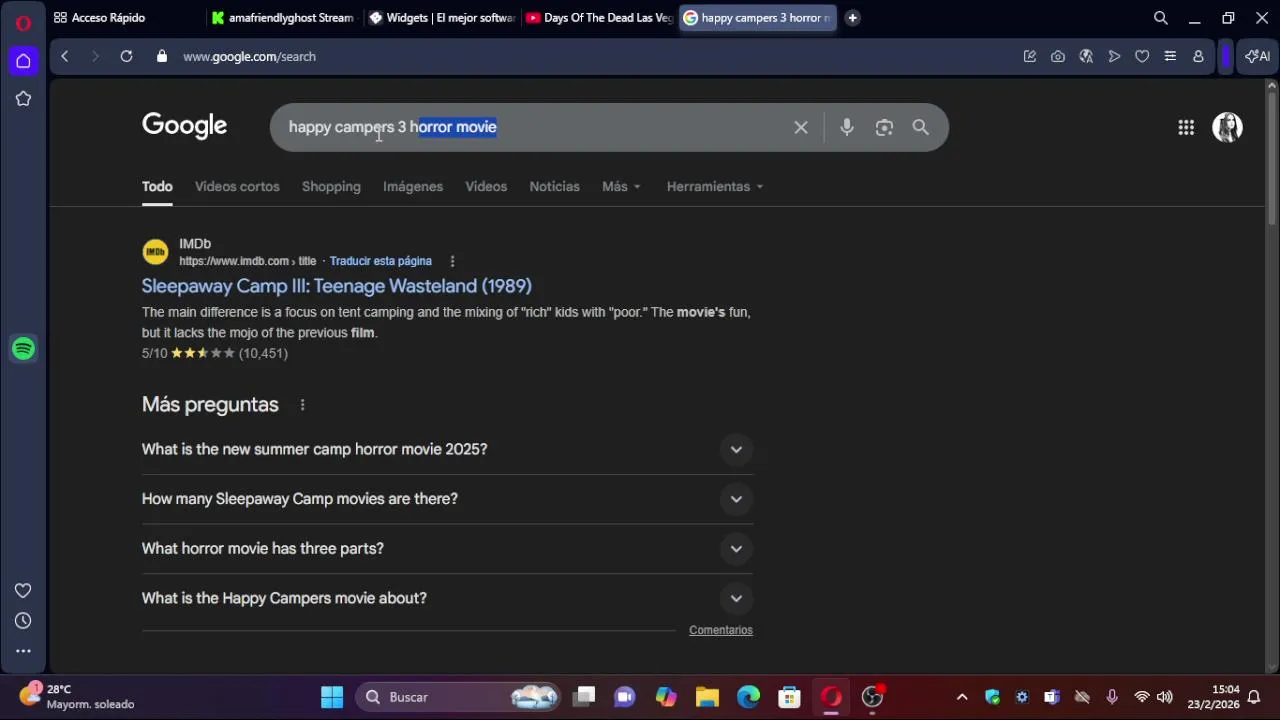Open the taskbar weather widget

pyautogui.click(x=78, y=697)
